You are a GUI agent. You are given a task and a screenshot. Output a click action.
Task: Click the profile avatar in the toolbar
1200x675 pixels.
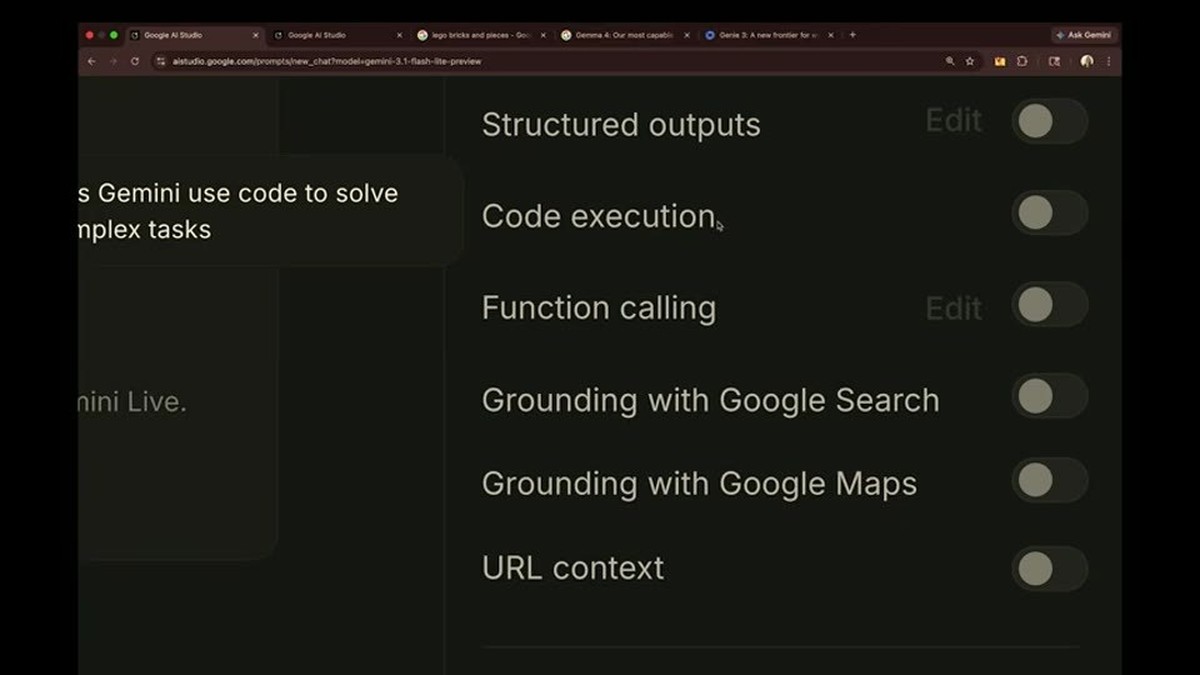coord(1087,61)
